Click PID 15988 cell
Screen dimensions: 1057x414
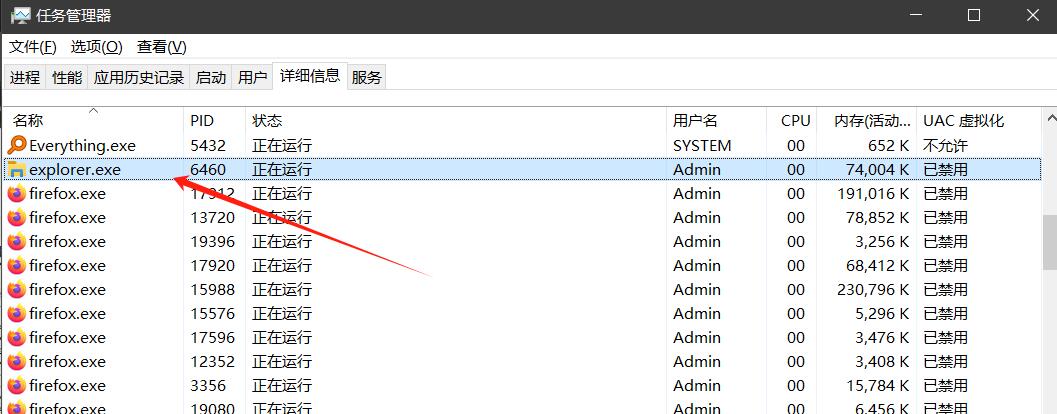click(213, 290)
